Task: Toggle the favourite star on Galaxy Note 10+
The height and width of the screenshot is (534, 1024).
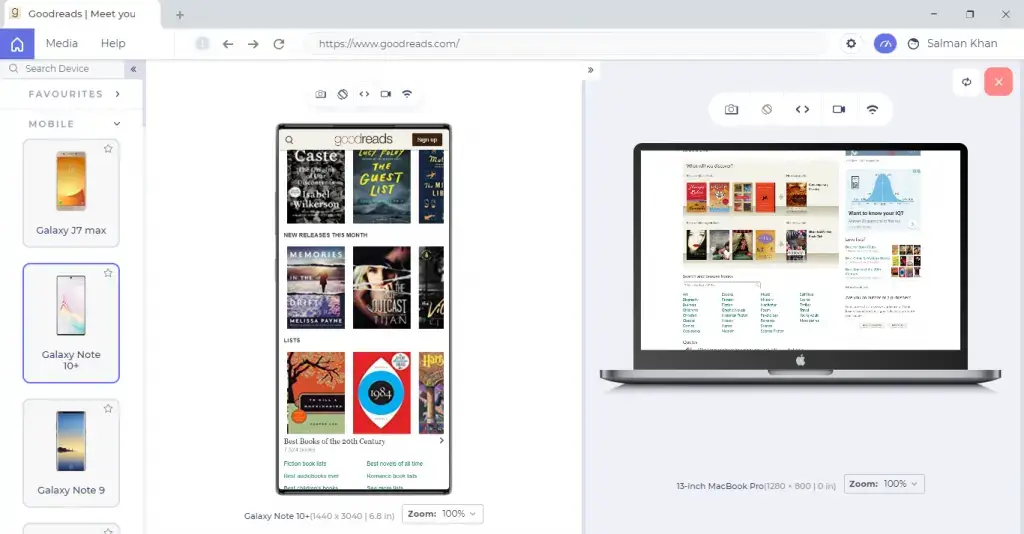Action: (108, 273)
